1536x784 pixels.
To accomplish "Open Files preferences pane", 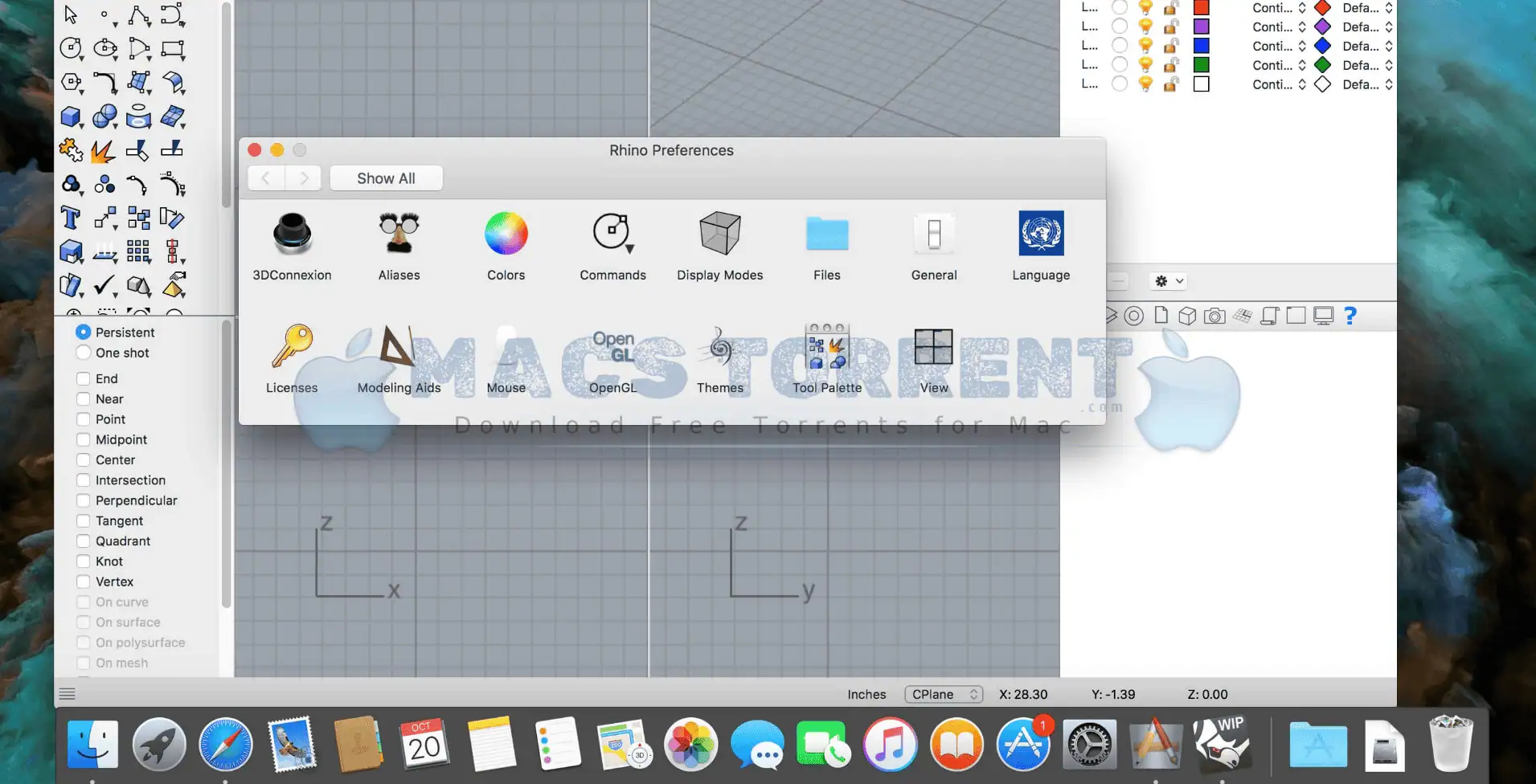I will [x=826, y=247].
